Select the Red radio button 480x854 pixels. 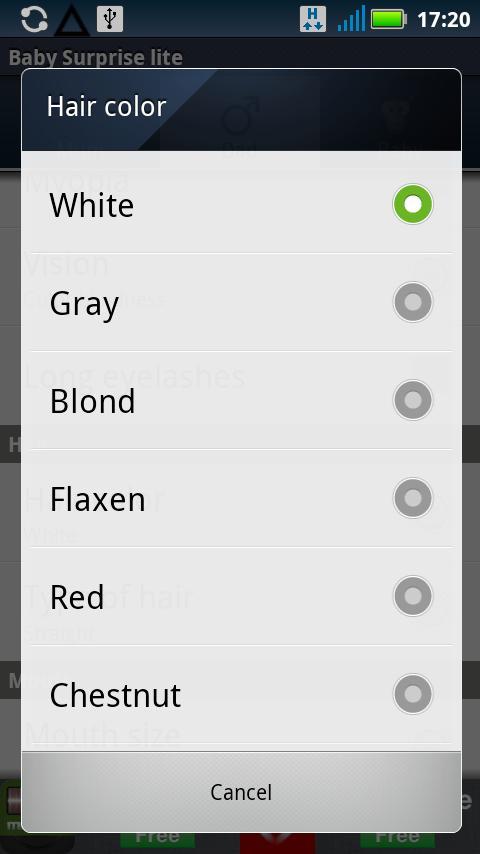click(x=413, y=596)
